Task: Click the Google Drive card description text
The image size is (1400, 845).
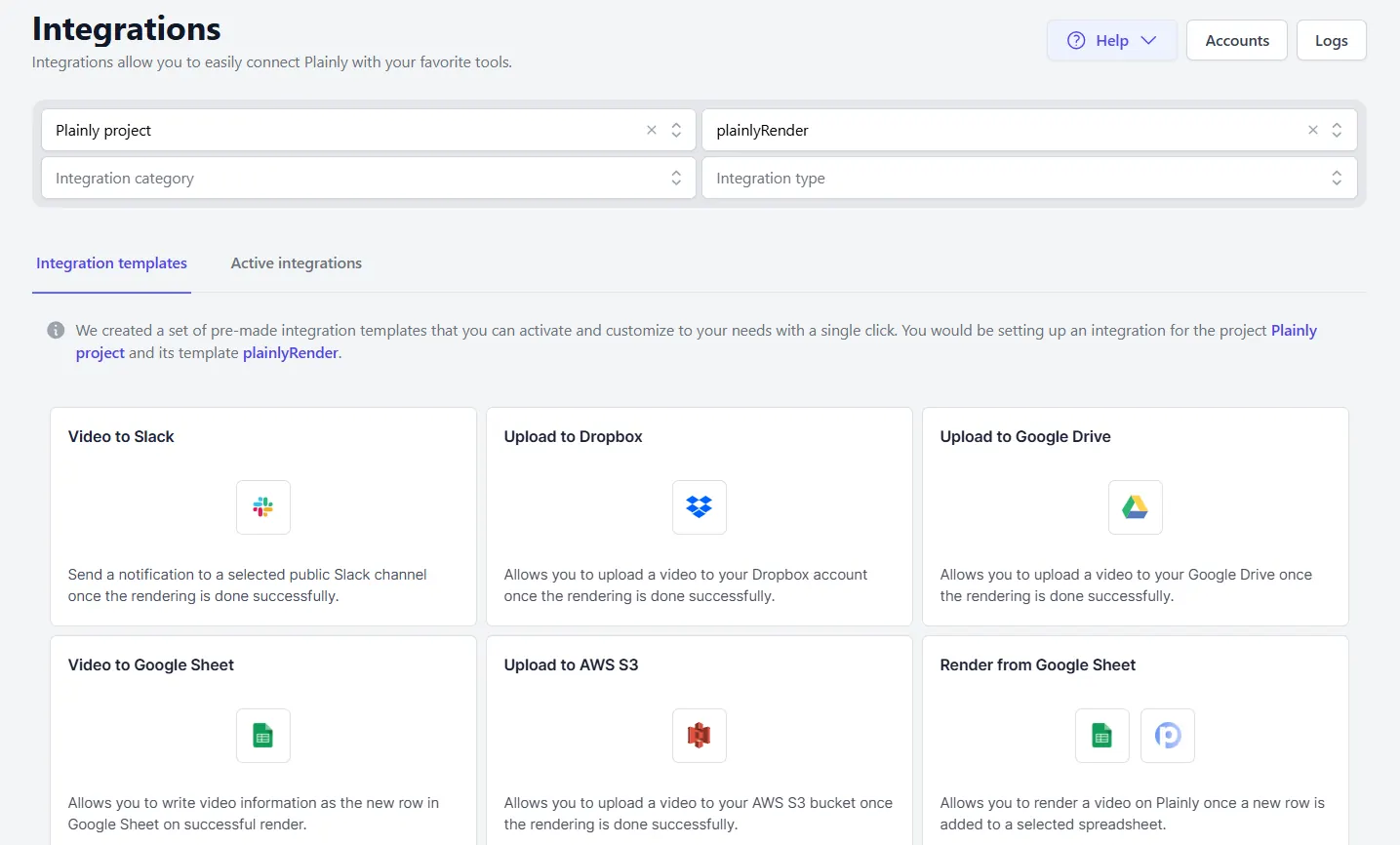Action: click(1126, 585)
